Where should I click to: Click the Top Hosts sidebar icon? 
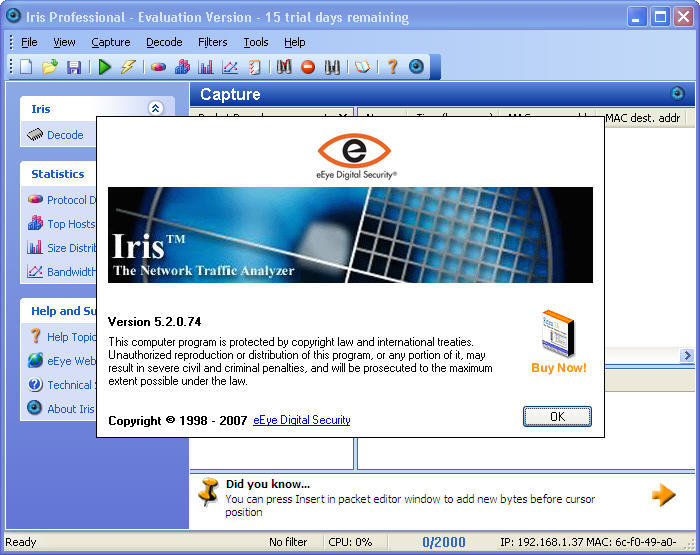[x=35, y=223]
